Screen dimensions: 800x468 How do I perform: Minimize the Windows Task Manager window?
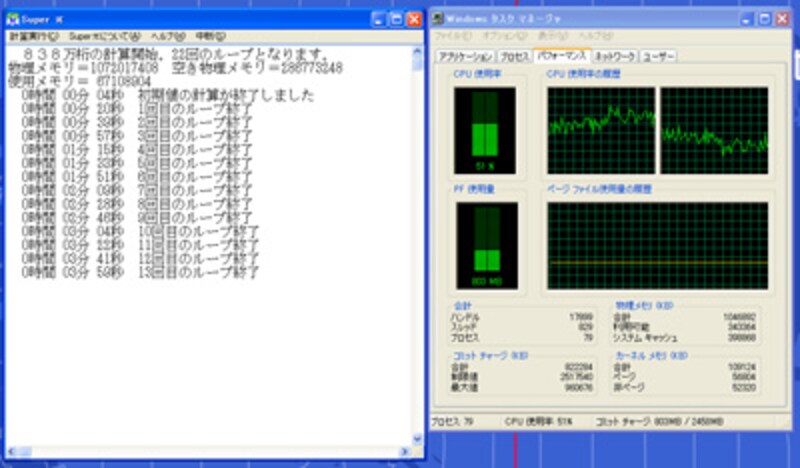pyautogui.click(x=747, y=19)
